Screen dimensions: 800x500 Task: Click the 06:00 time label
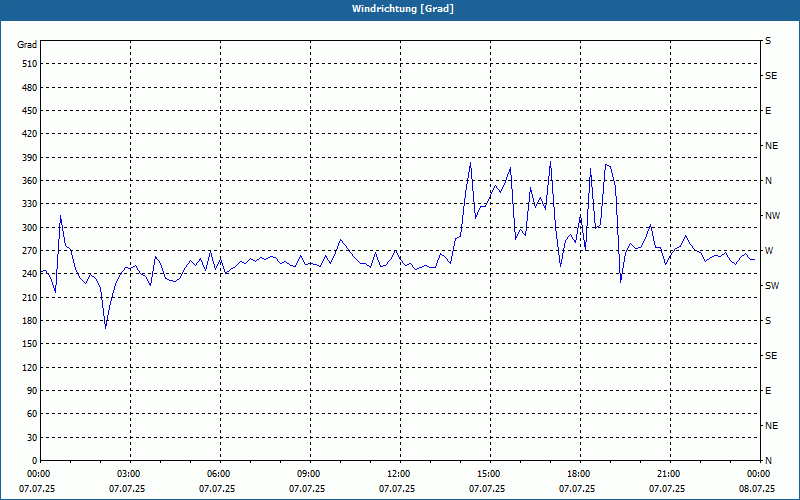tap(219, 474)
